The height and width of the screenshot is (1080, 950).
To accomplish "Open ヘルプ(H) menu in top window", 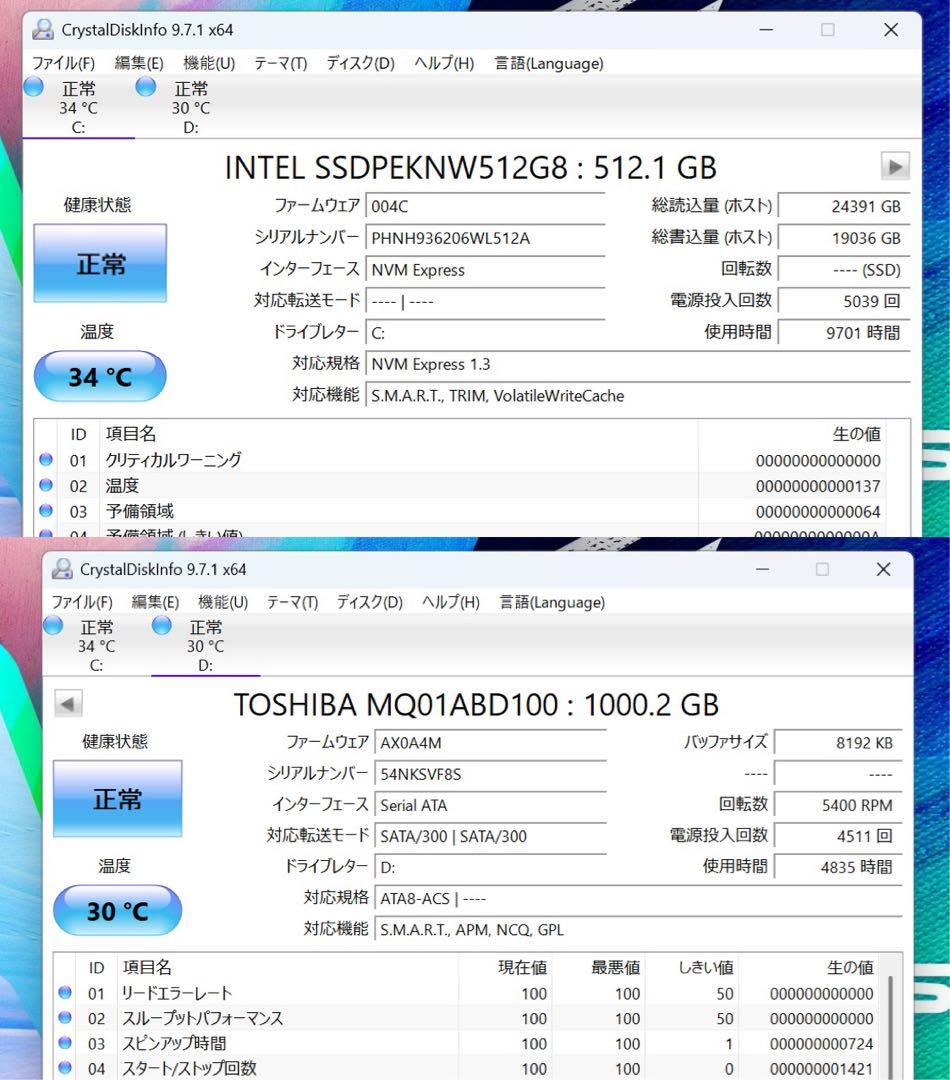I will tap(444, 63).
